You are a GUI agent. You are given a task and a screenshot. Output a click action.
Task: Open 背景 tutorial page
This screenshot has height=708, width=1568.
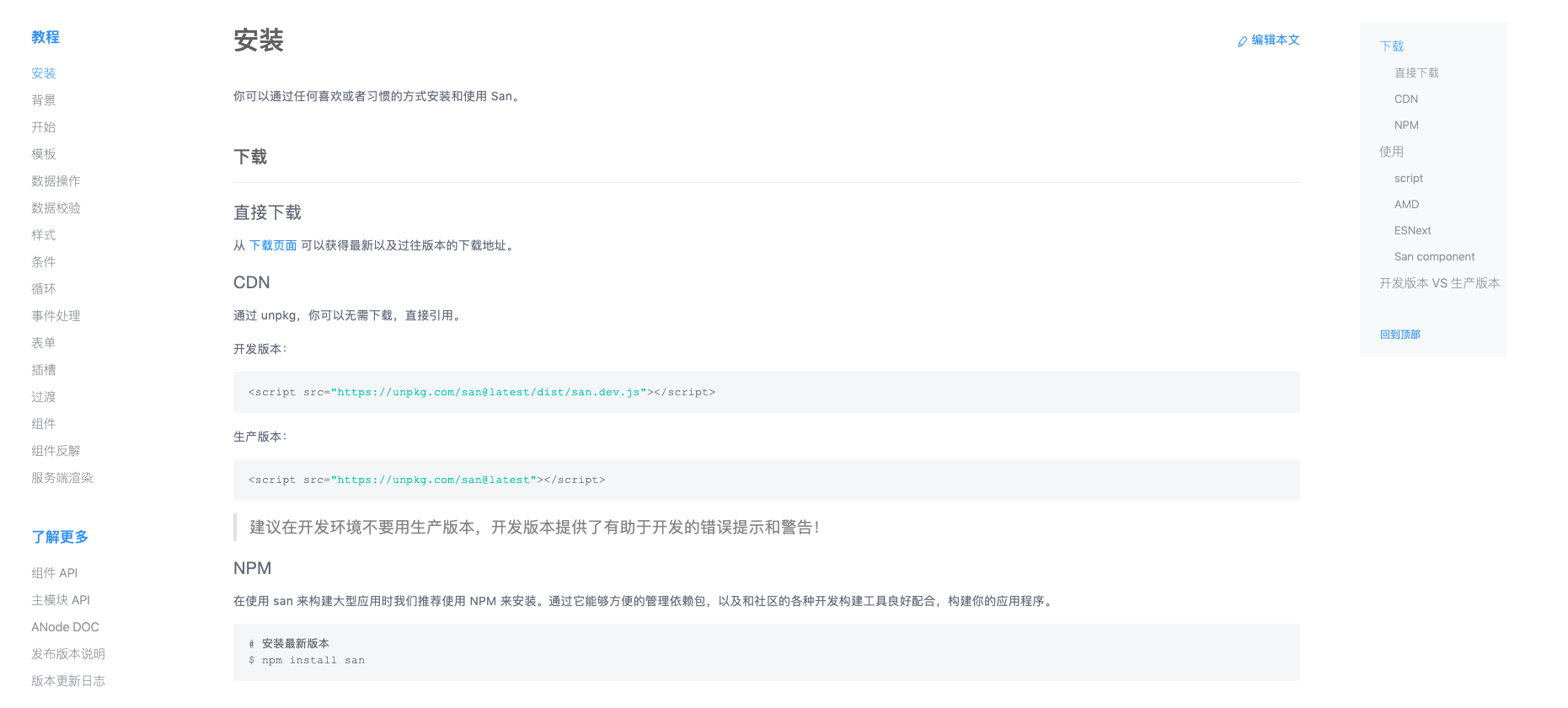[44, 100]
